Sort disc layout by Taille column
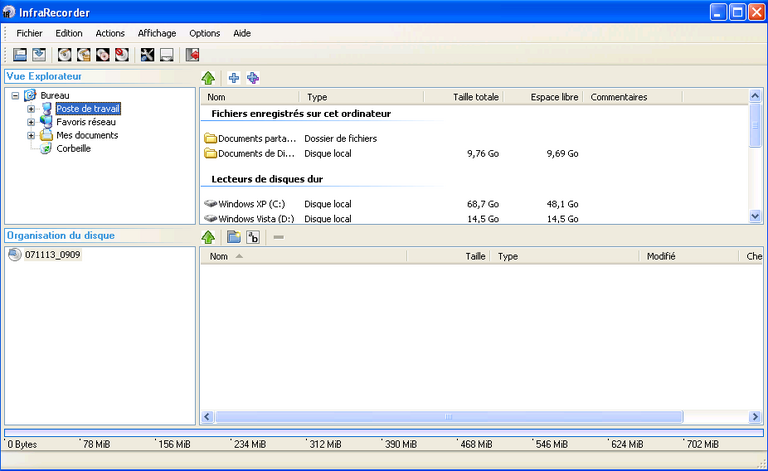 (448, 256)
